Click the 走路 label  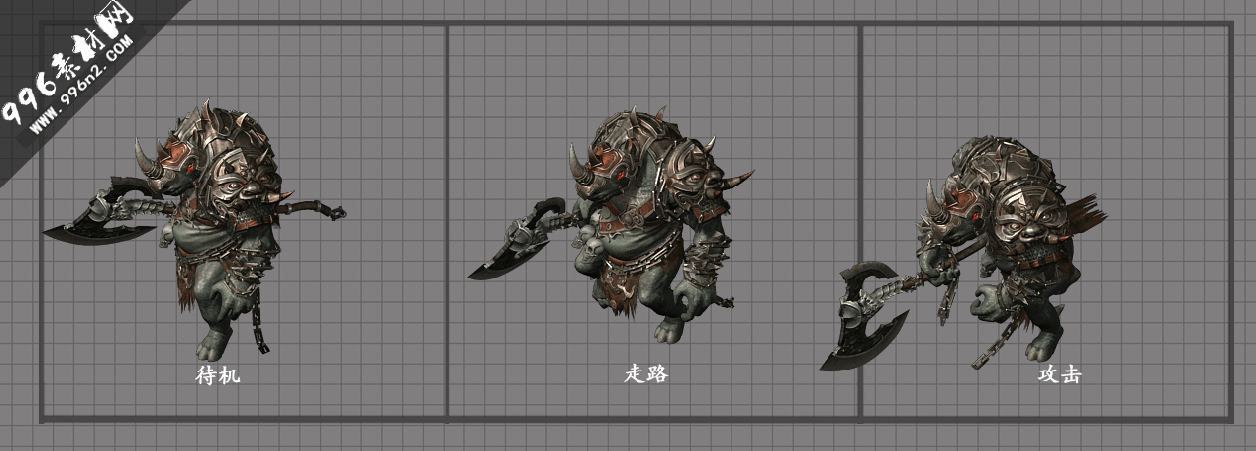(x=646, y=374)
